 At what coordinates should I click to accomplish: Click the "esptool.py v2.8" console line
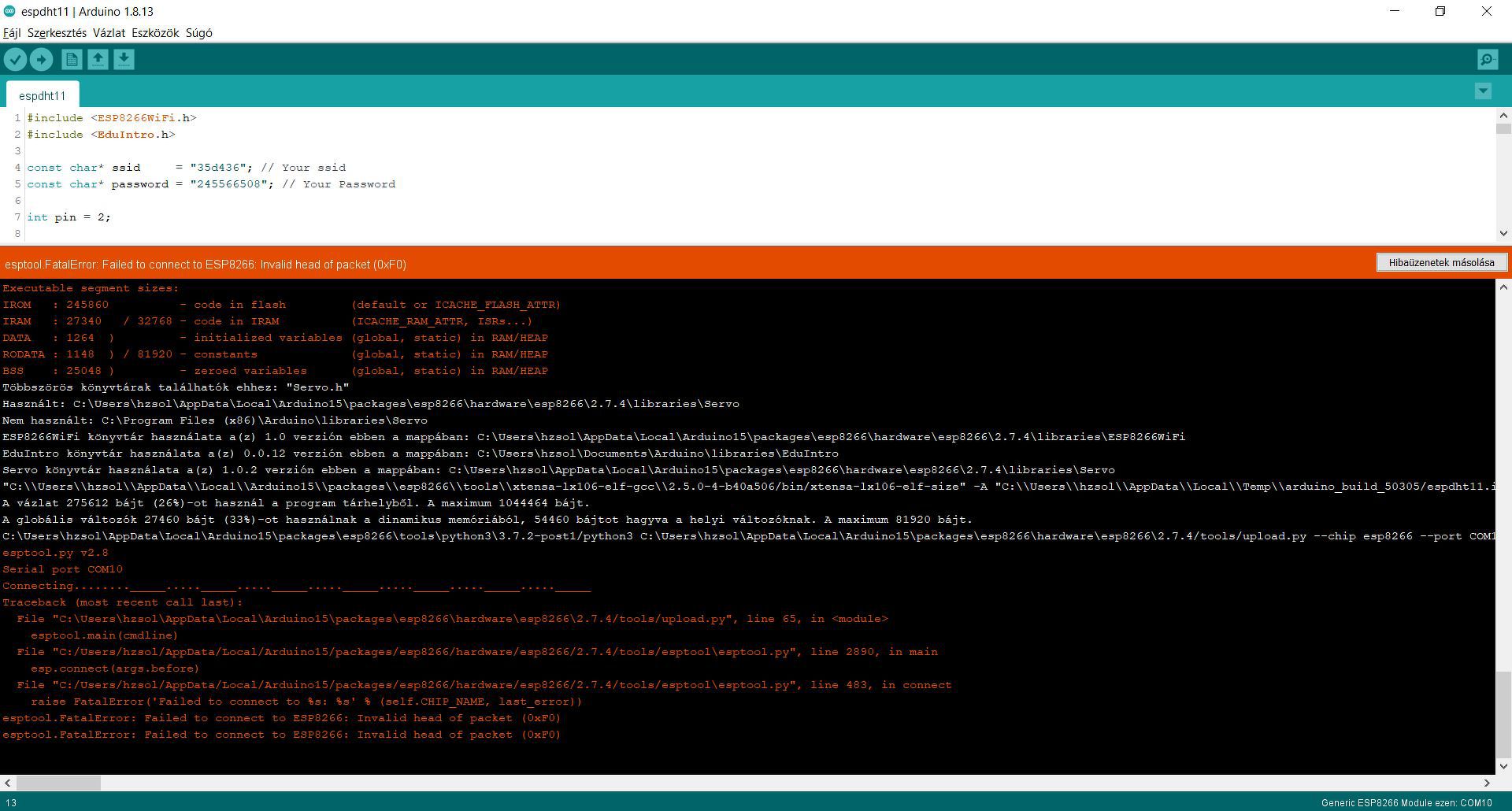click(55, 553)
